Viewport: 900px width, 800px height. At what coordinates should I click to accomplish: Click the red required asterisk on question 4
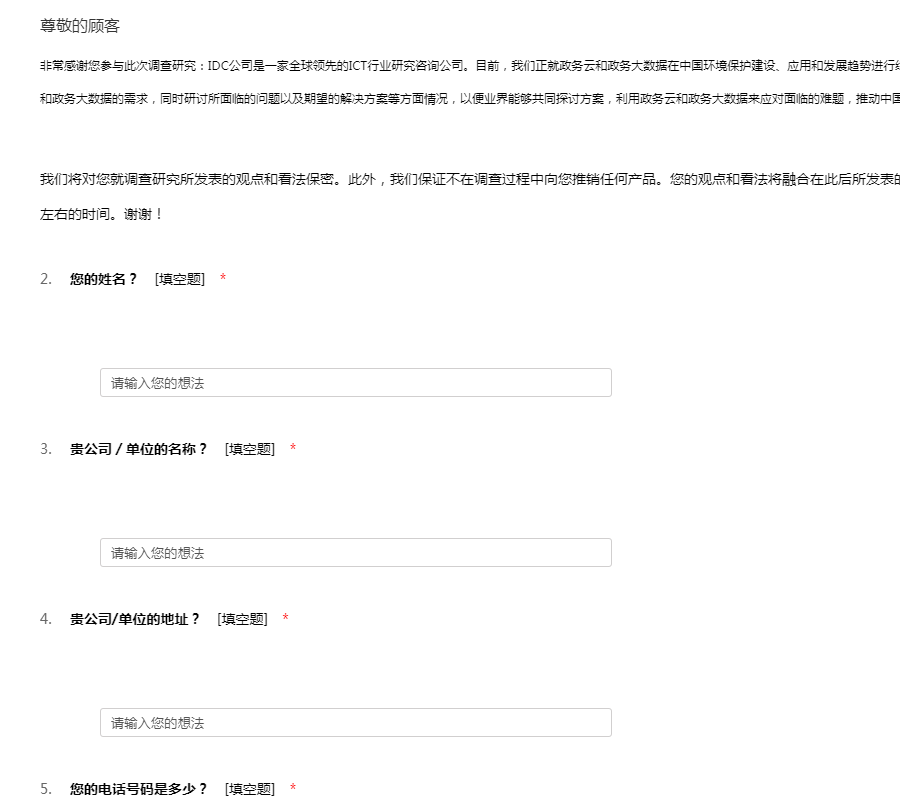click(286, 619)
